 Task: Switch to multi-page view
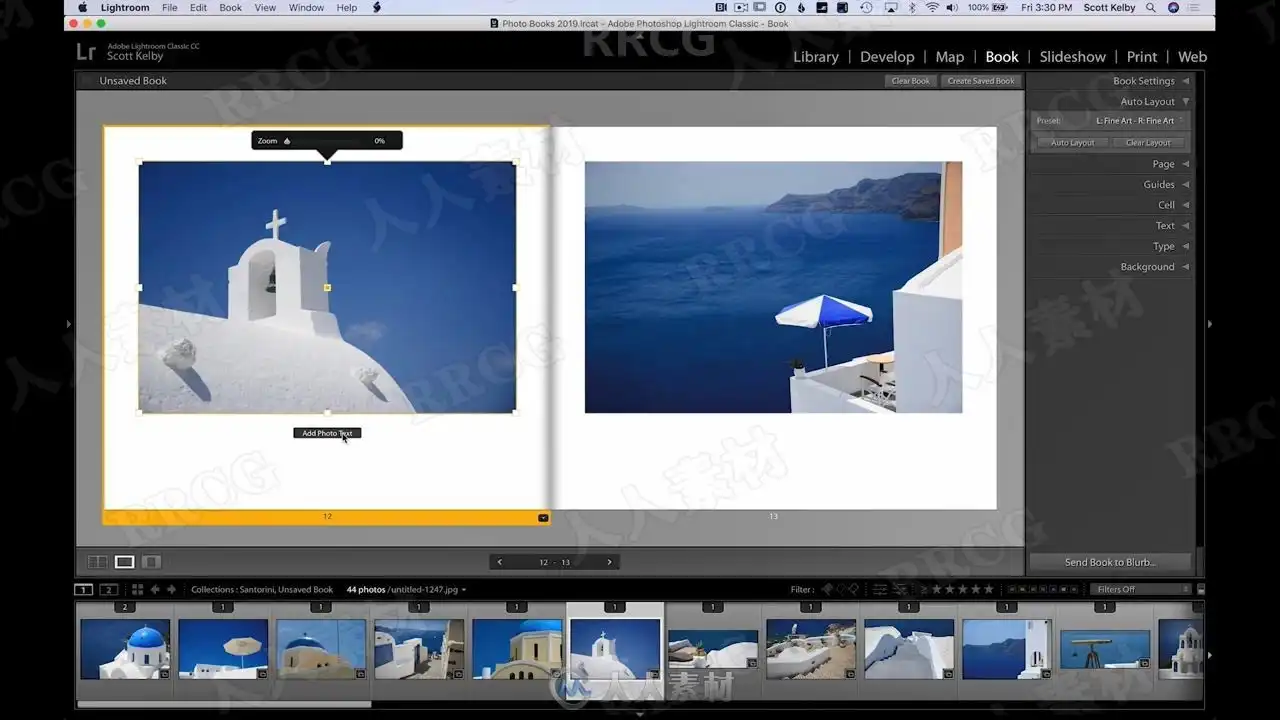(97, 562)
